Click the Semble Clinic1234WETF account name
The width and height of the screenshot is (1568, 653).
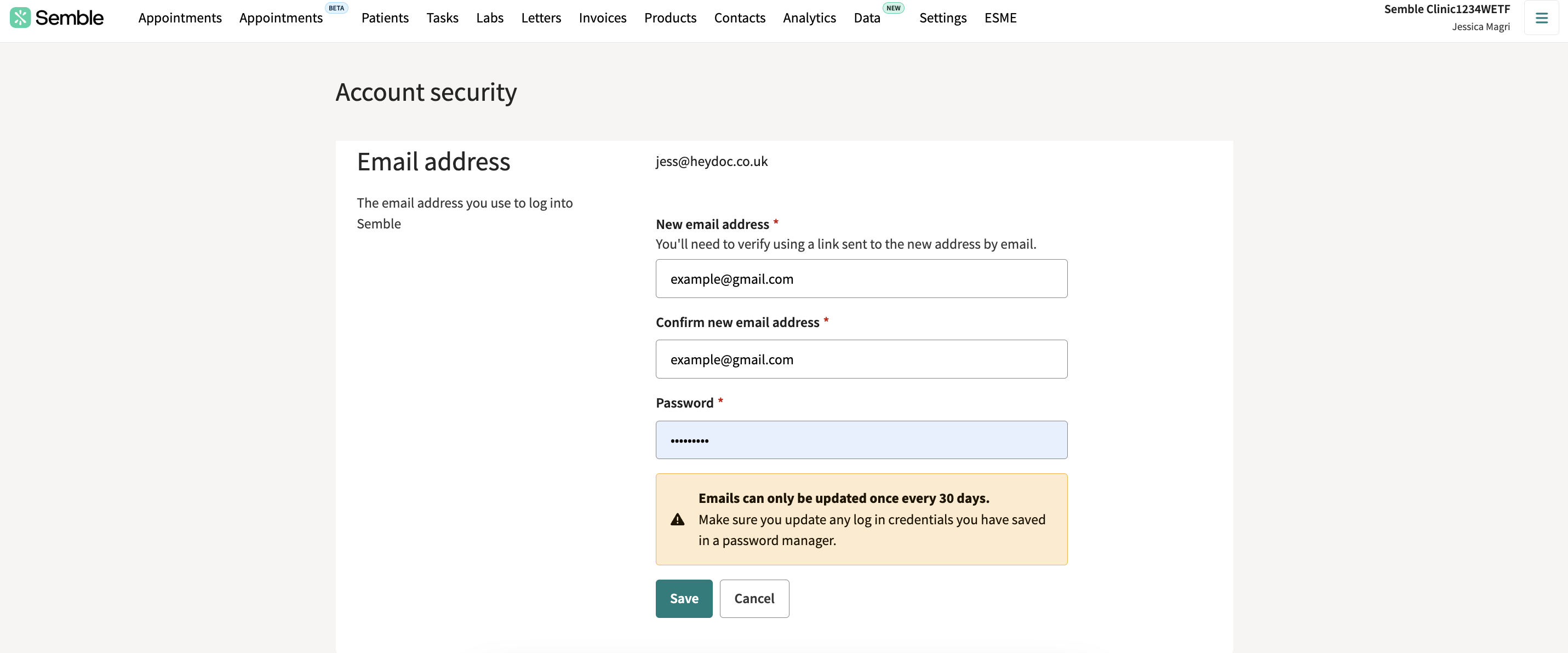click(x=1446, y=9)
